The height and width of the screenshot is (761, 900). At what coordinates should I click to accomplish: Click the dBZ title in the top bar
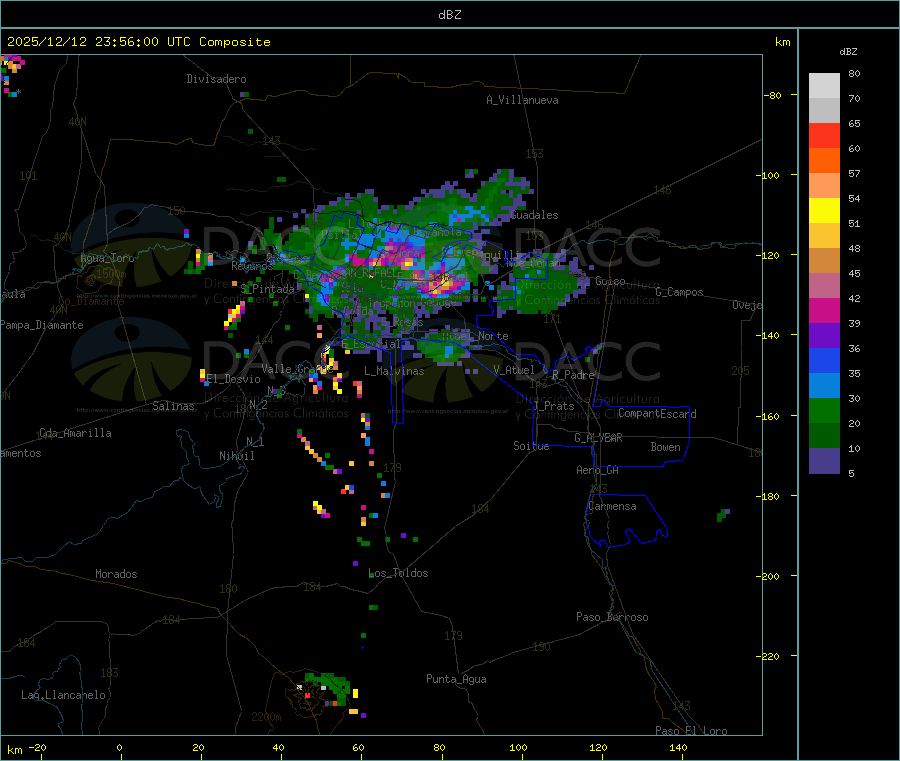coord(449,14)
